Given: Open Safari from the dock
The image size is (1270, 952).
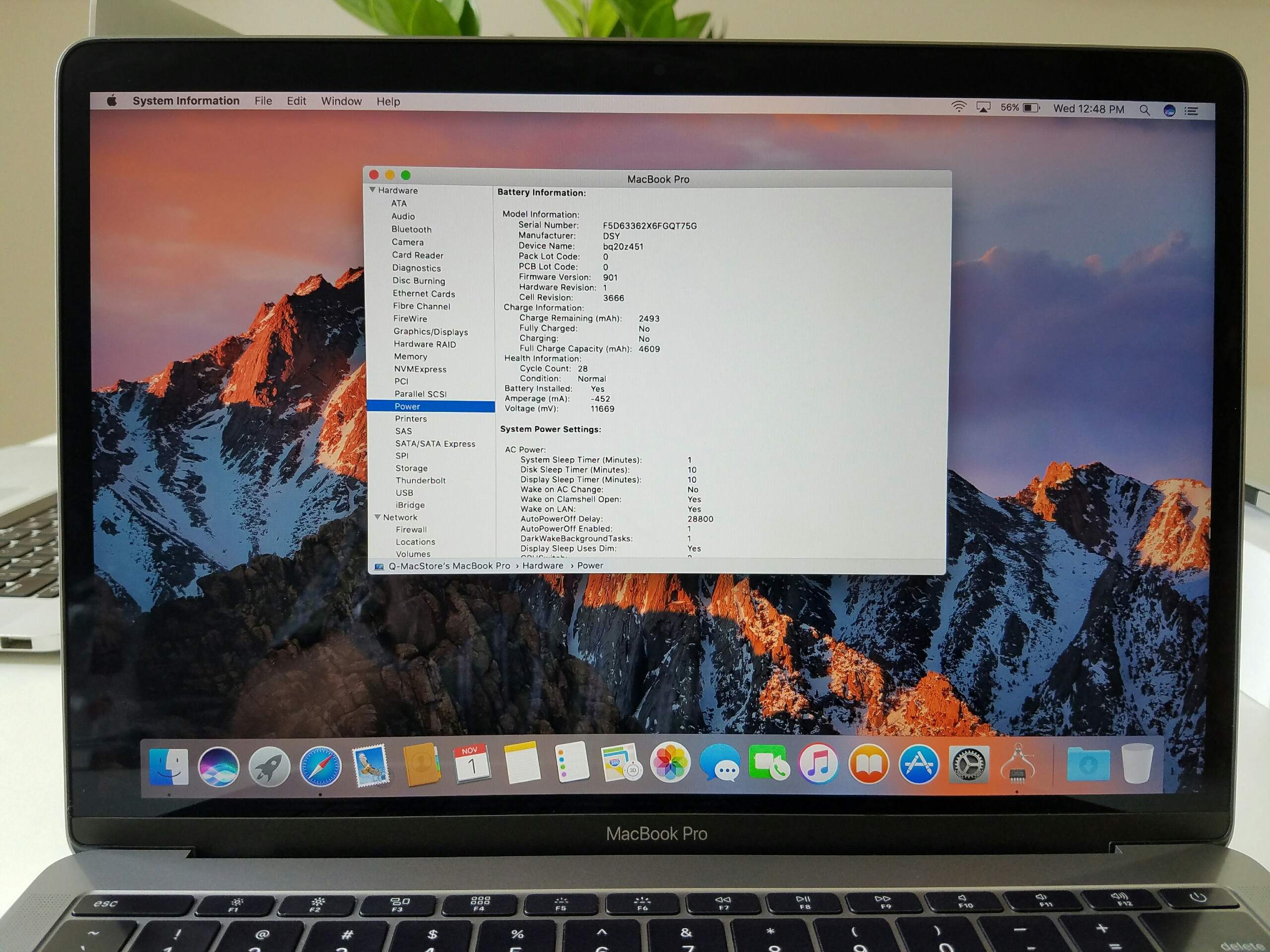Looking at the screenshot, I should 320,767.
